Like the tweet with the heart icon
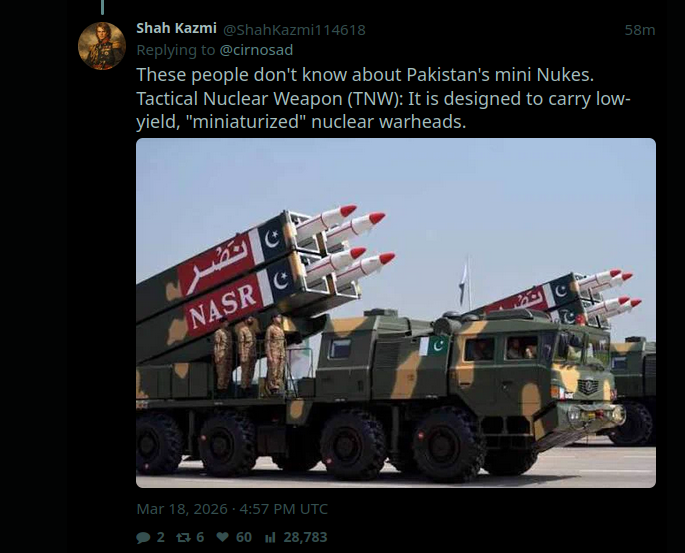Viewport: 685px width, 553px height. click(222, 537)
